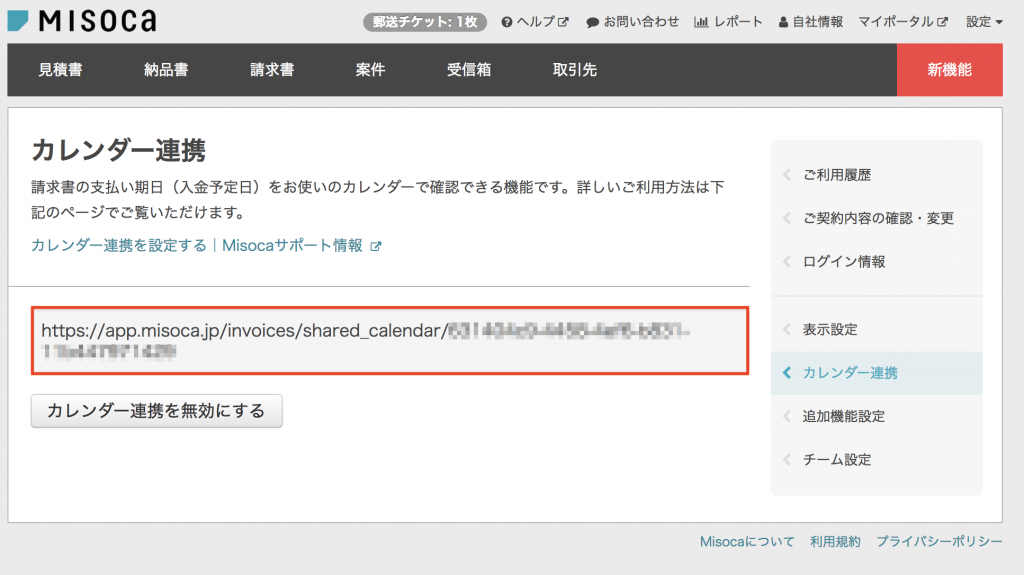Go to the 納品書 tab
This screenshot has width=1024, height=575.
pyautogui.click(x=166, y=70)
